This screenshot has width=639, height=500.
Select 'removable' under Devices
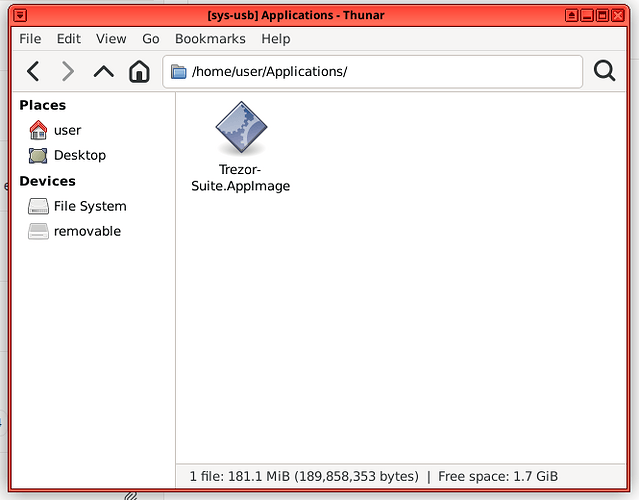coord(87,231)
